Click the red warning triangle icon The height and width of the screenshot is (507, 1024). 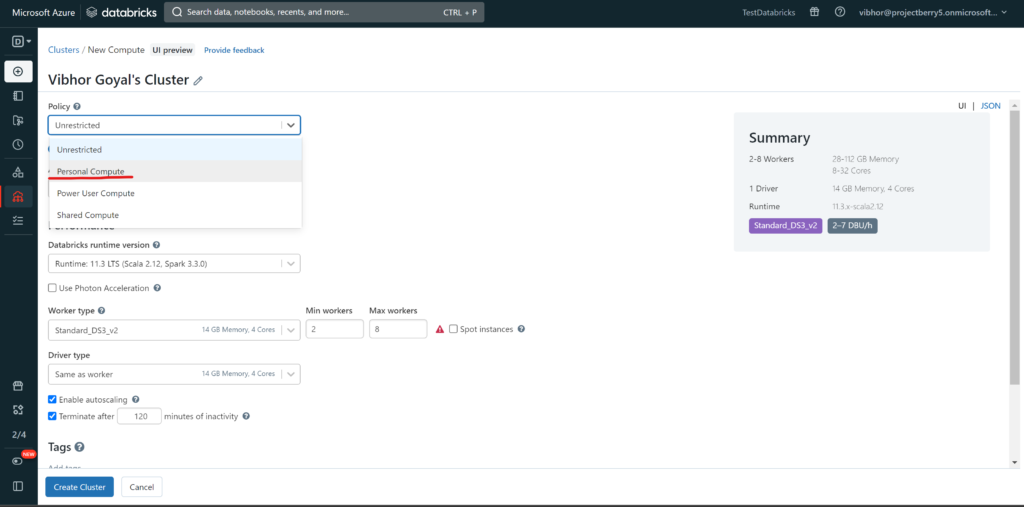(440, 329)
